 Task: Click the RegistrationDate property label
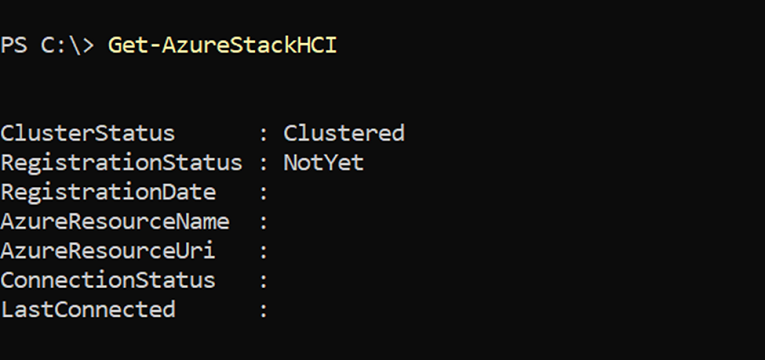[108, 192]
